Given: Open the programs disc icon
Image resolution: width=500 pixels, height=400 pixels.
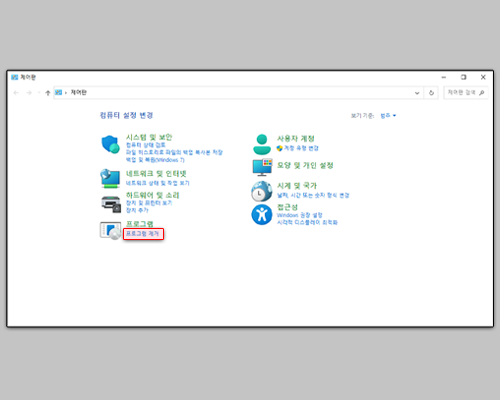Looking at the screenshot, I should click(110, 231).
